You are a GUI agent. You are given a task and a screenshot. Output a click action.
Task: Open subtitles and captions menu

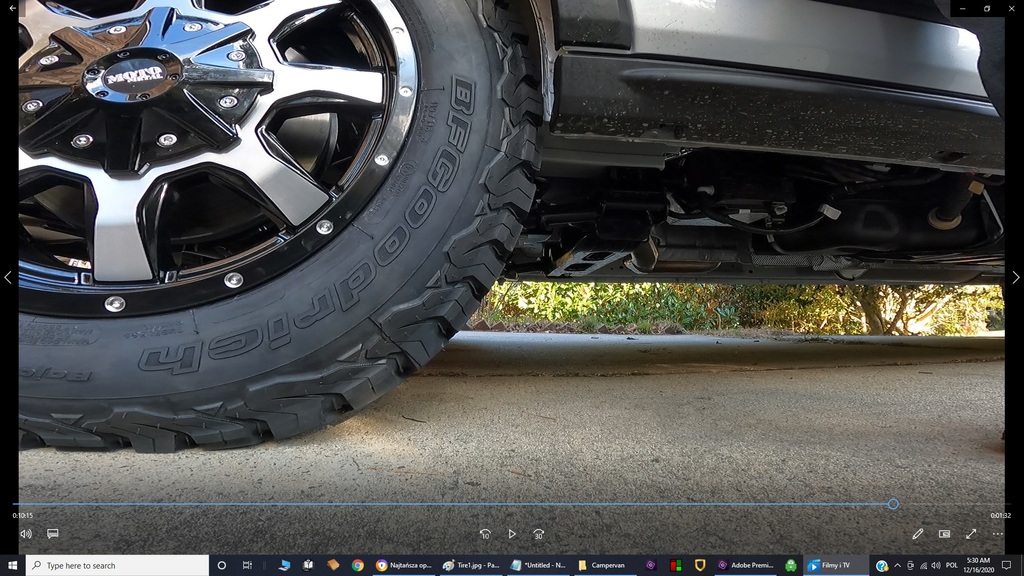click(53, 534)
